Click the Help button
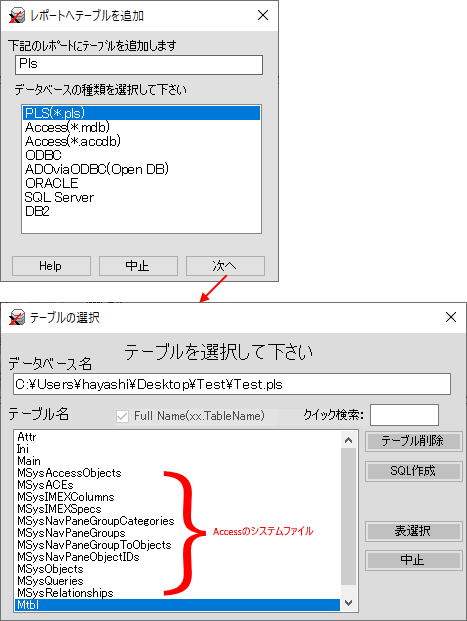Screen dimensions: 467x621 coord(51,266)
